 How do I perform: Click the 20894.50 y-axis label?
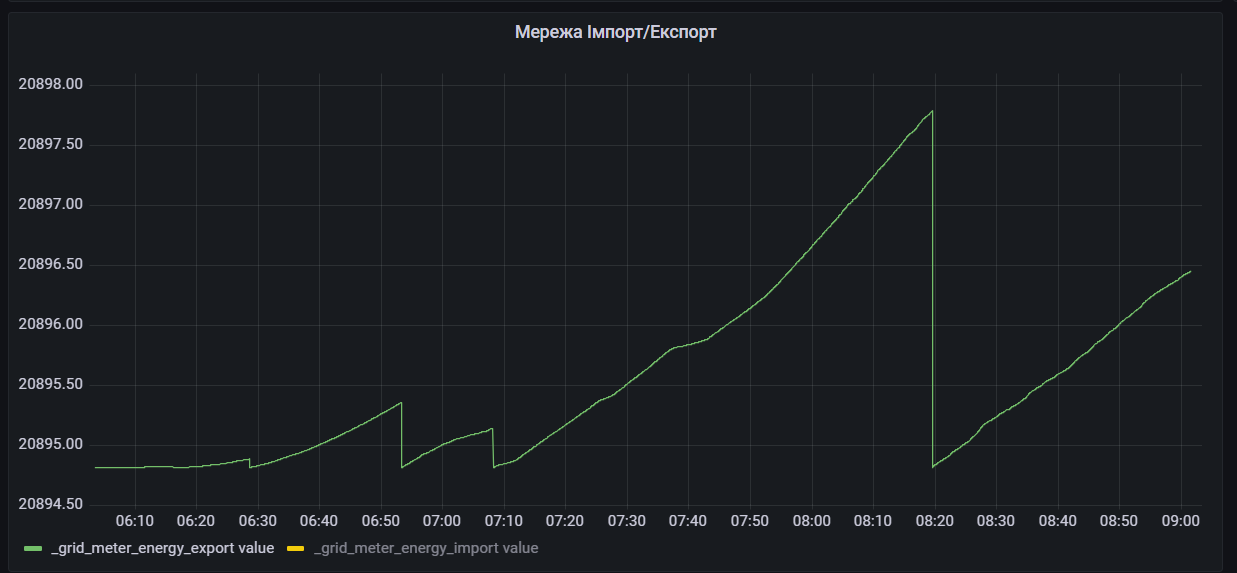point(50,504)
